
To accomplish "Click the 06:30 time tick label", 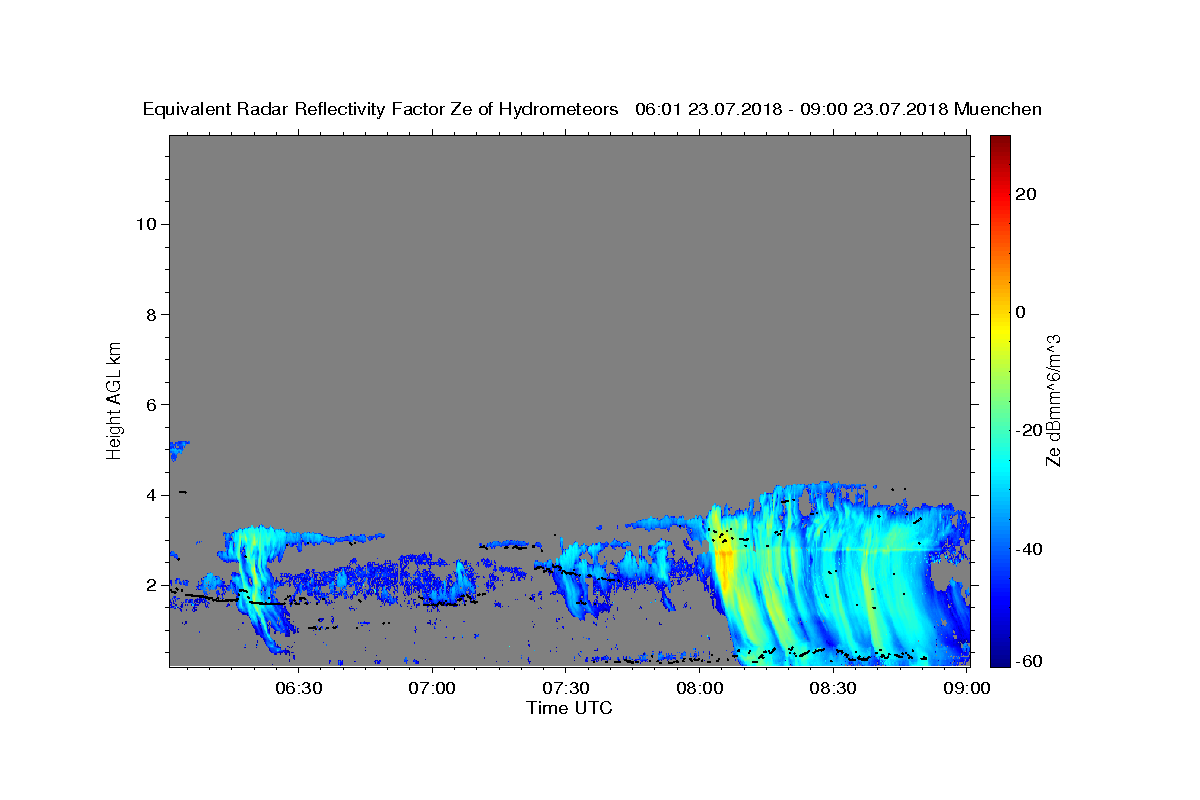I will (299, 689).
